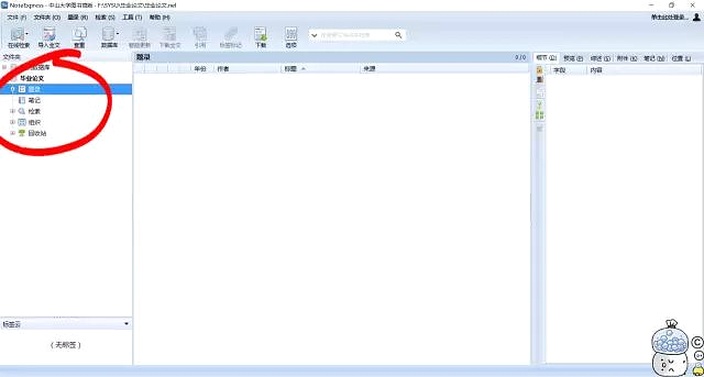The width and height of the screenshot is (704, 377).
Task: Click the 题录 list panel title
Action: [143, 57]
